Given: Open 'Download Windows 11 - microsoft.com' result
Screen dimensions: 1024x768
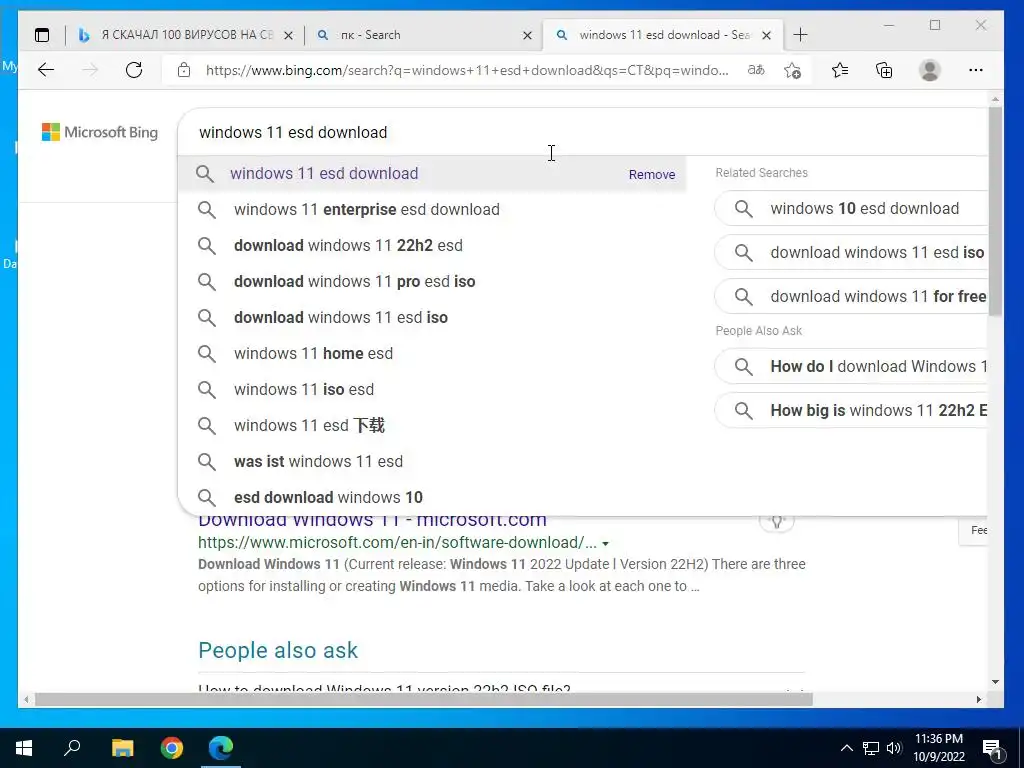Looking at the screenshot, I should tap(372, 522).
